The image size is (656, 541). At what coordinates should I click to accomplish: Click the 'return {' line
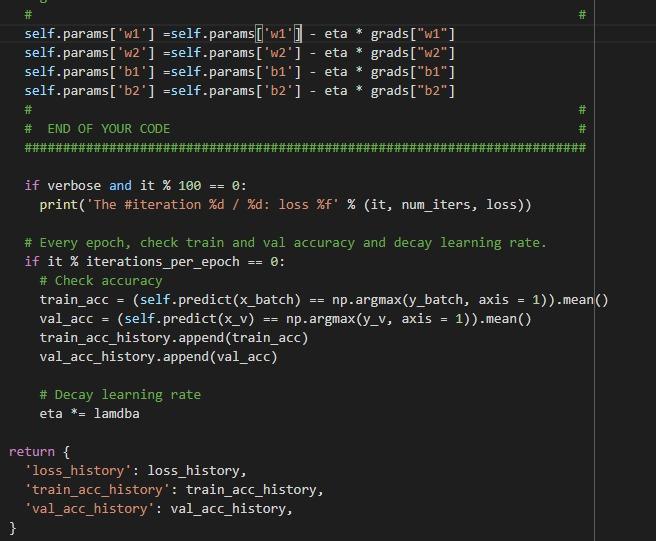39,451
